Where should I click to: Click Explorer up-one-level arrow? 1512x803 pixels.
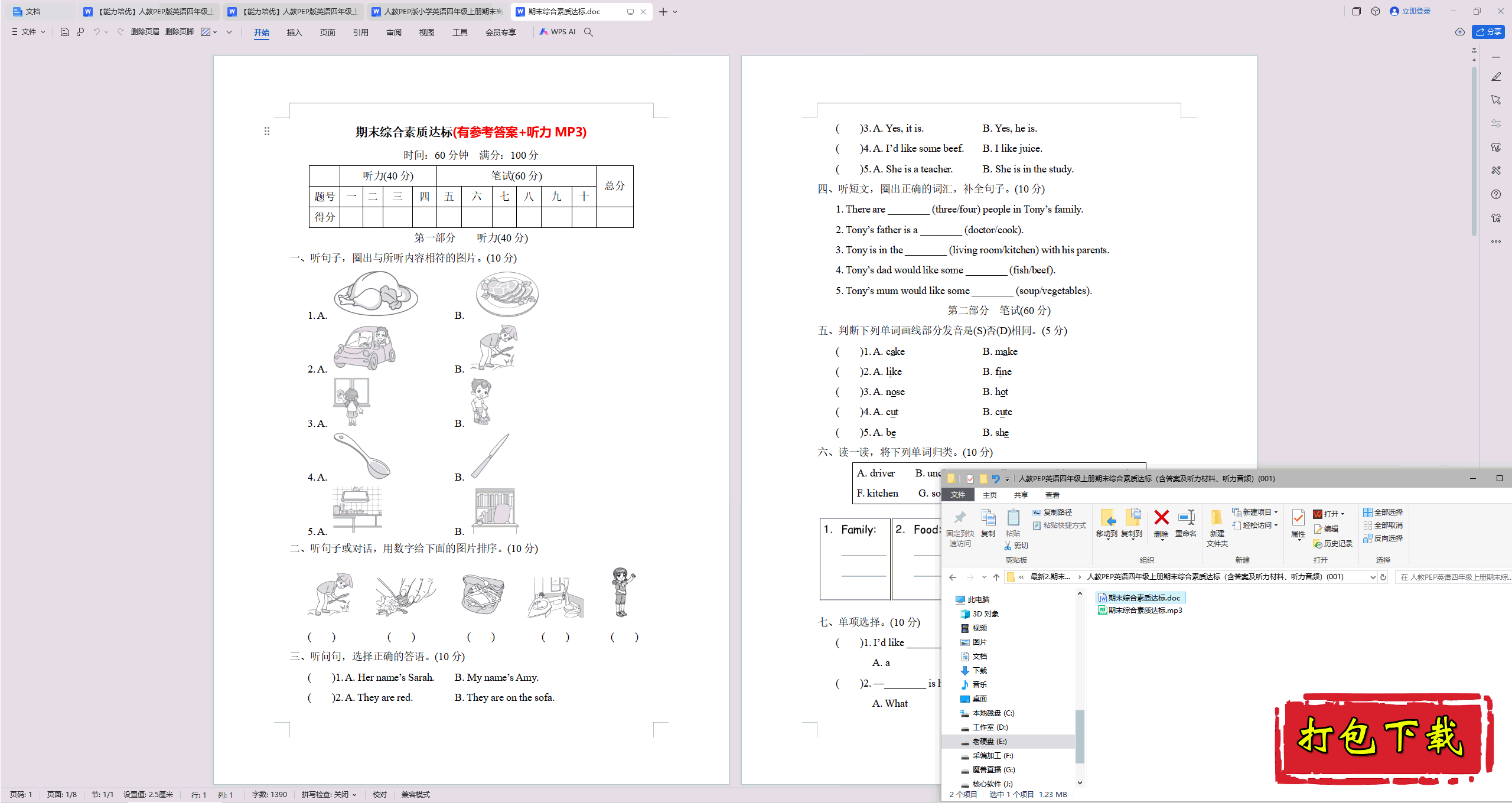pos(996,577)
